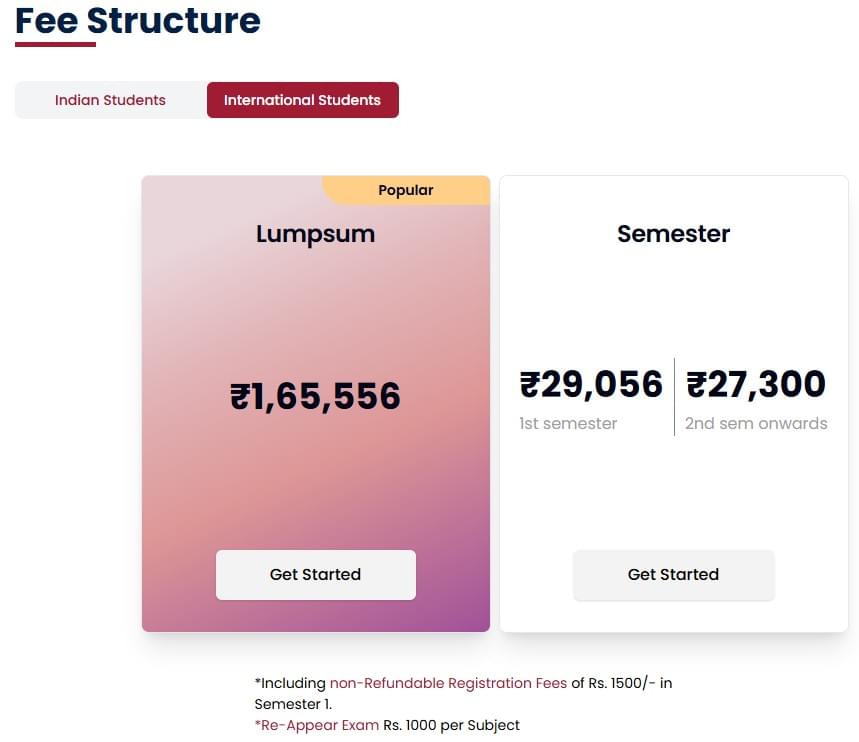Image resolution: width=859 pixels, height=742 pixels.
Task: Click the Popular badge on the Lumpsum card
Action: coord(406,190)
